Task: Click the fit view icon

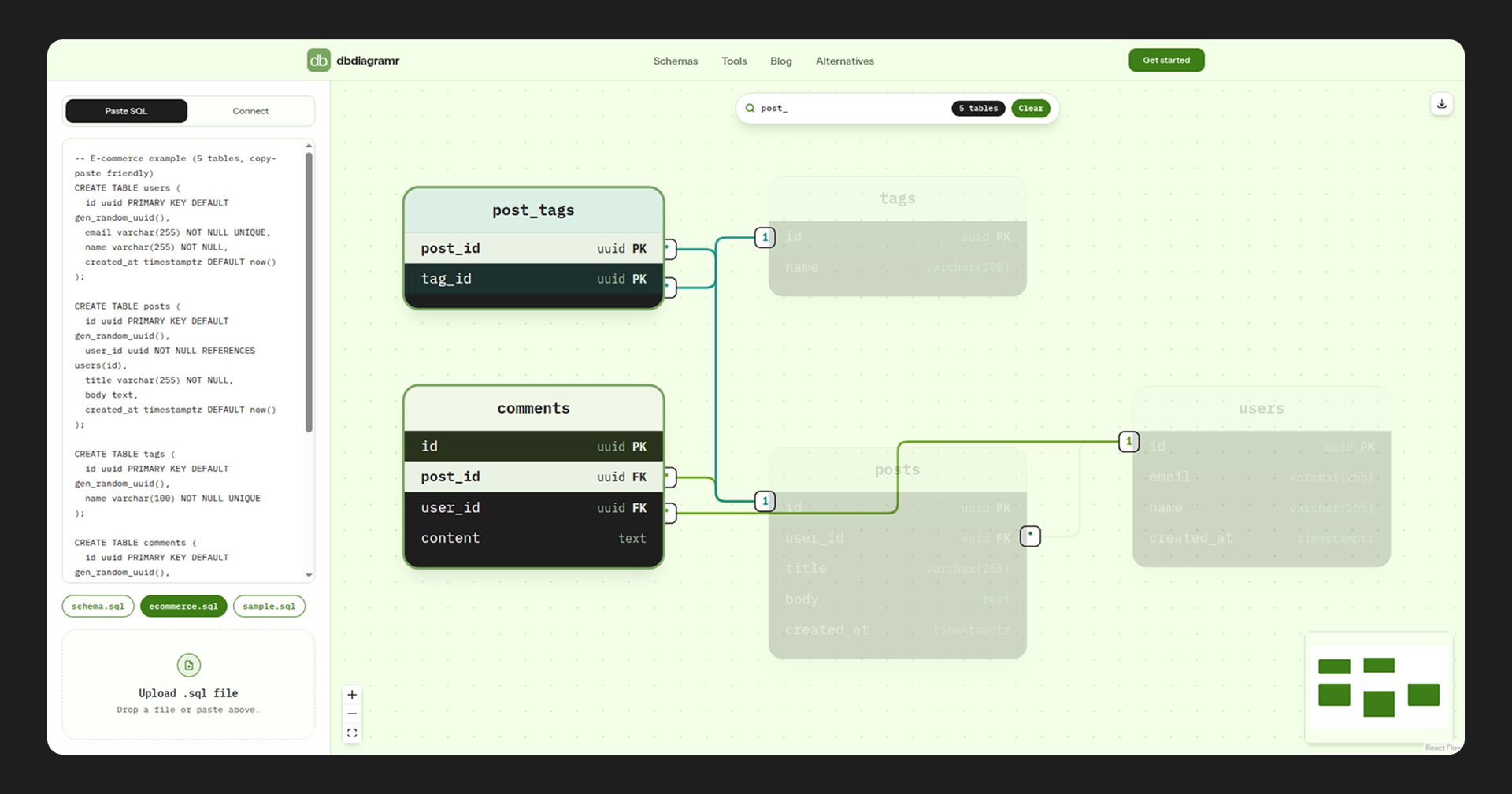Action: 352,733
